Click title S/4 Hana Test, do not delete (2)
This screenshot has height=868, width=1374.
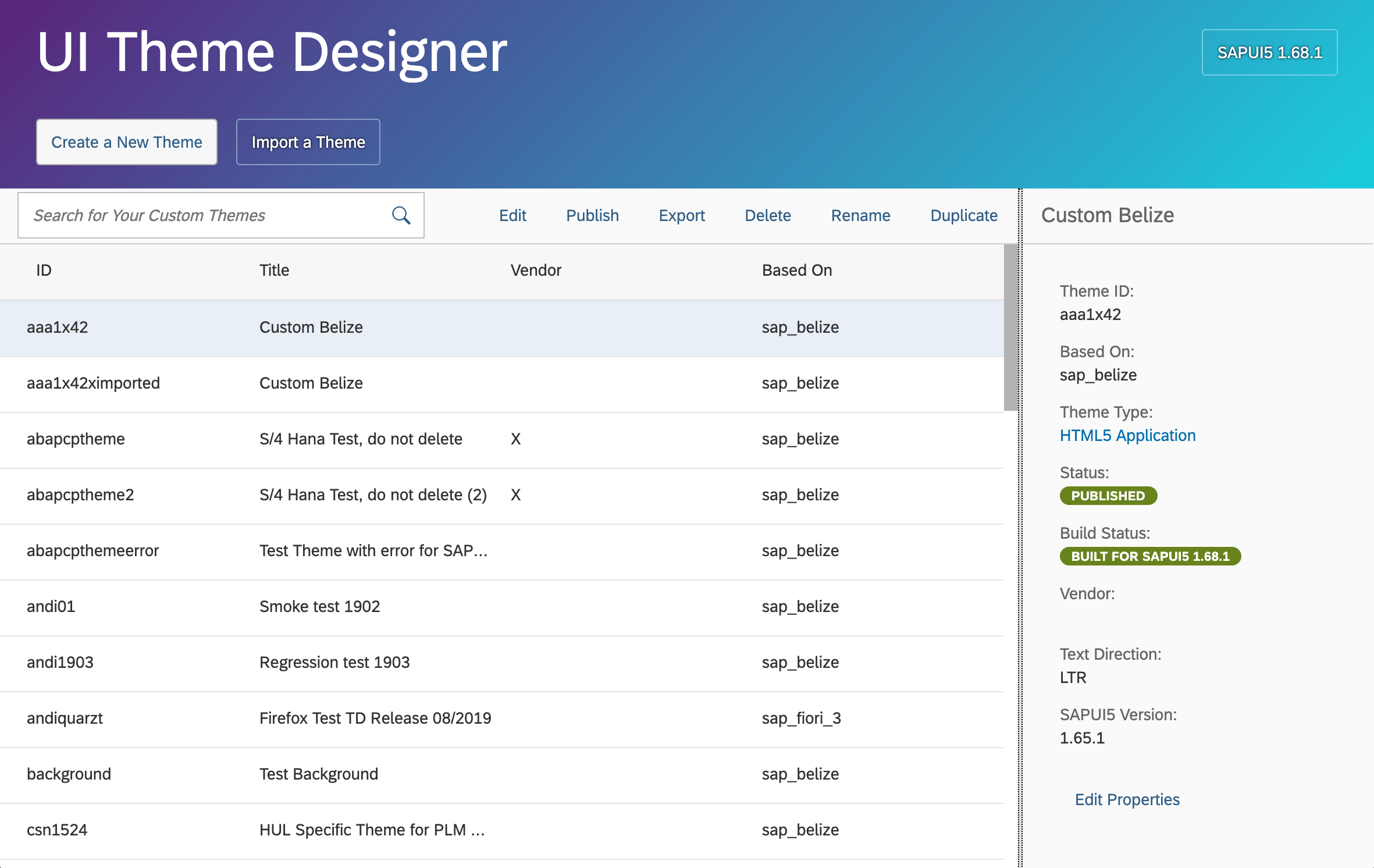coord(373,495)
